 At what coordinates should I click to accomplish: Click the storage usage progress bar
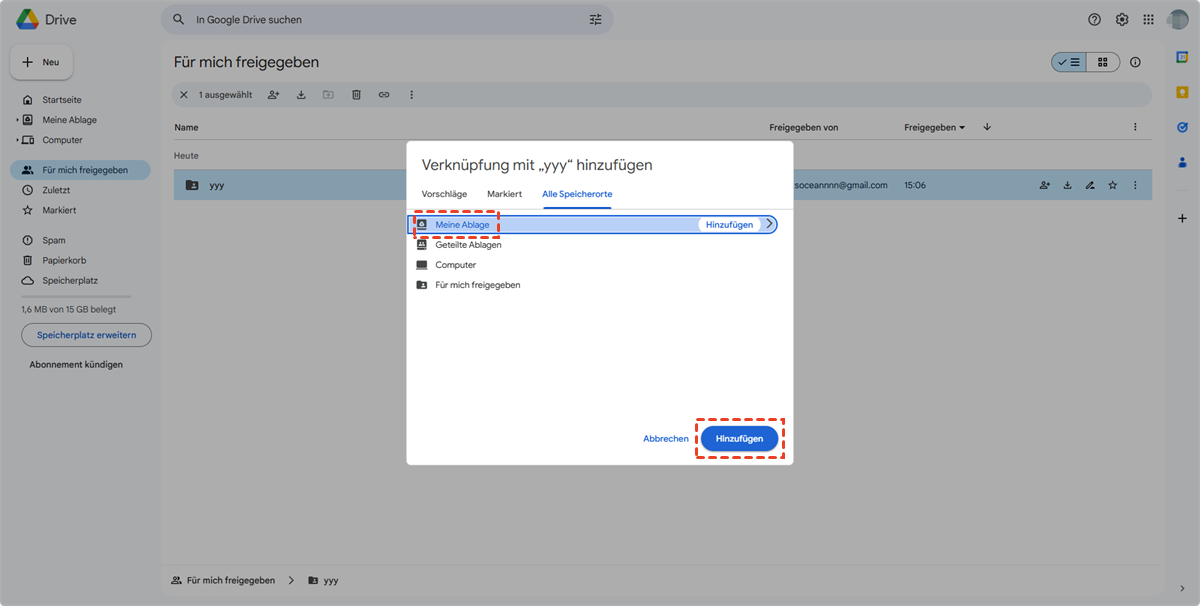[76, 297]
